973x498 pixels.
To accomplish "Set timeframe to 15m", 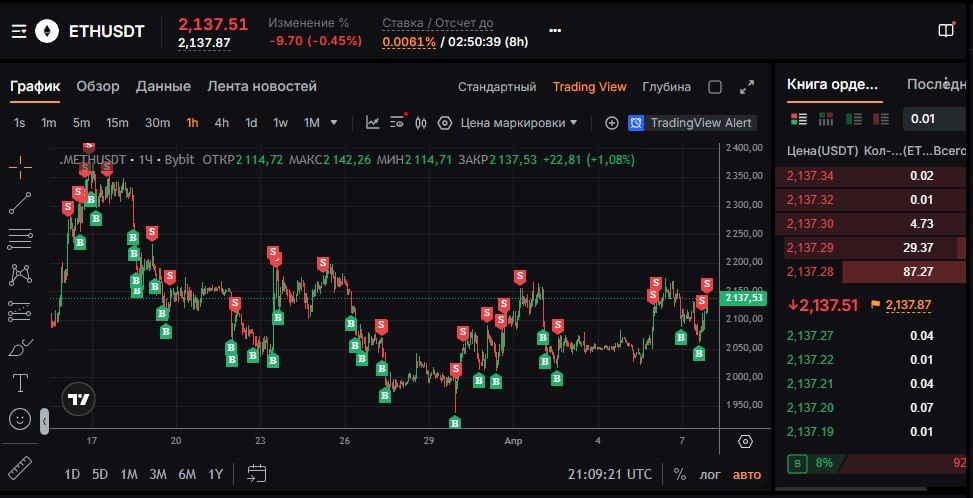I will (117, 123).
